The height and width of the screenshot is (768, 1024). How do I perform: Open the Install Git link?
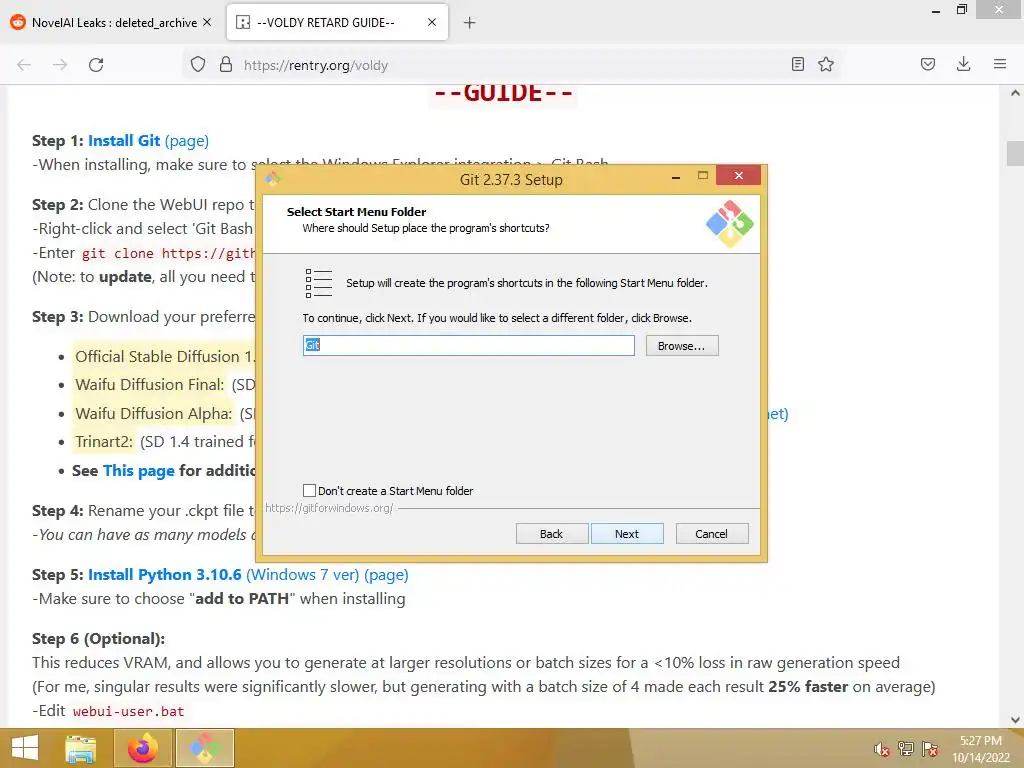(124, 140)
